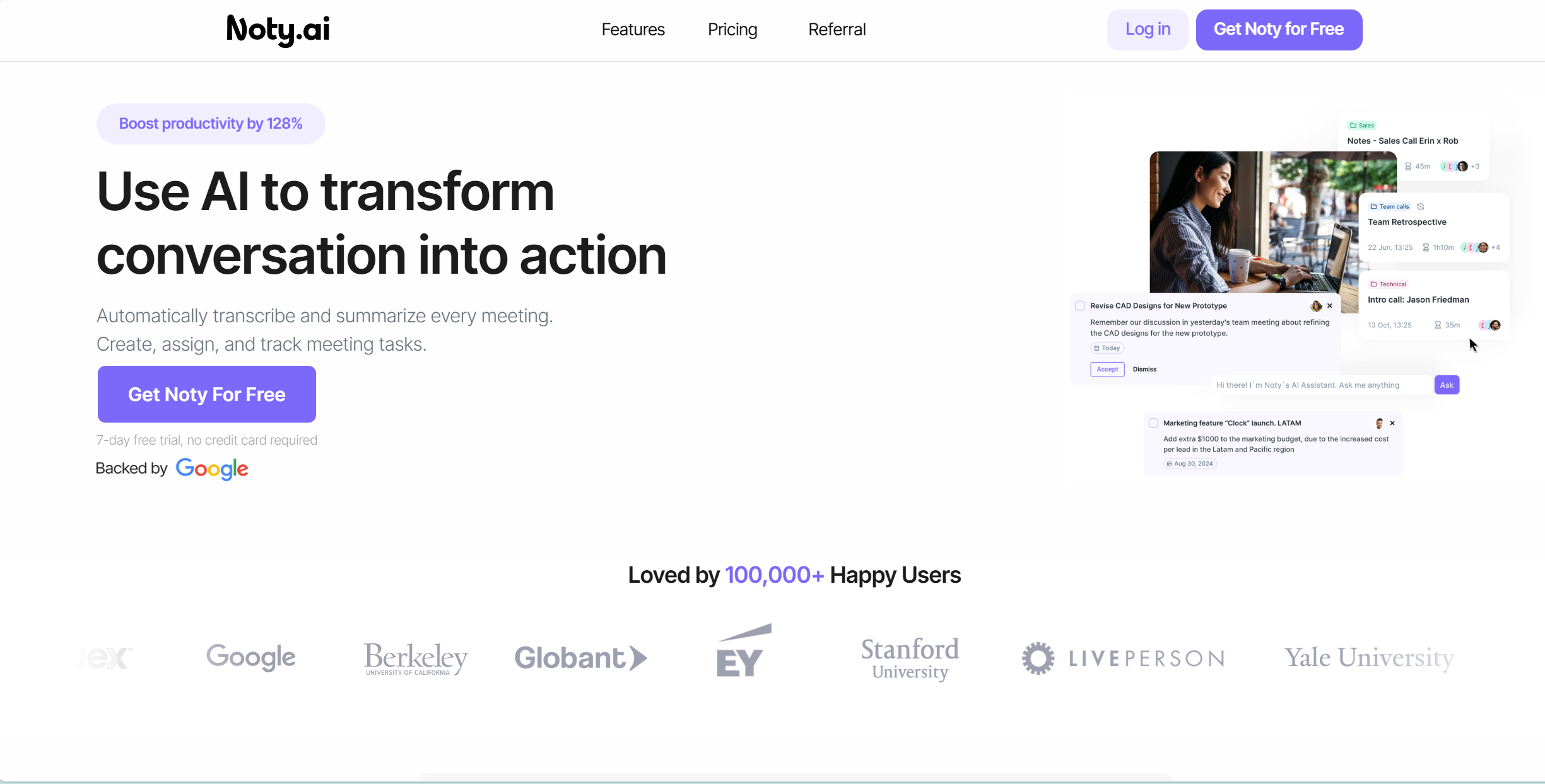Click the Team calls folder tag

pos(1389,206)
